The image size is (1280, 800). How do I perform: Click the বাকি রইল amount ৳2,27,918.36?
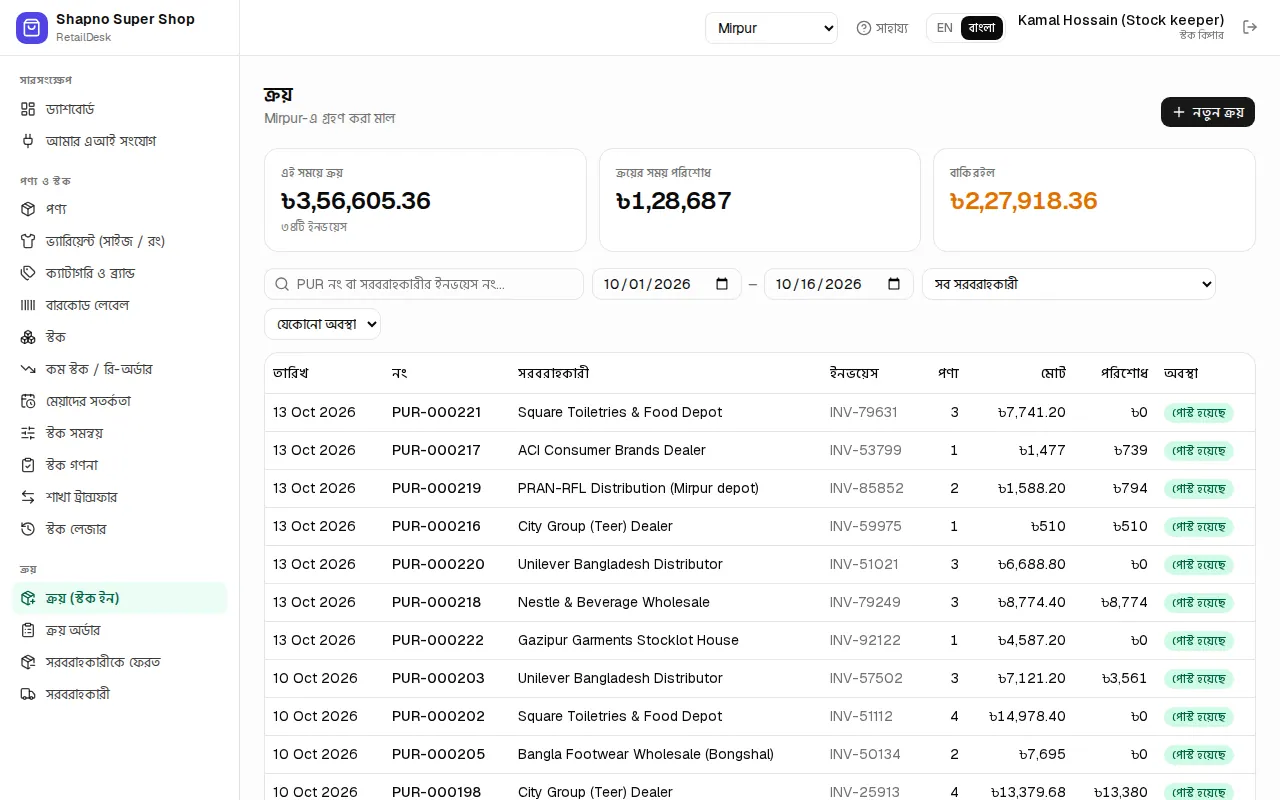(1024, 201)
